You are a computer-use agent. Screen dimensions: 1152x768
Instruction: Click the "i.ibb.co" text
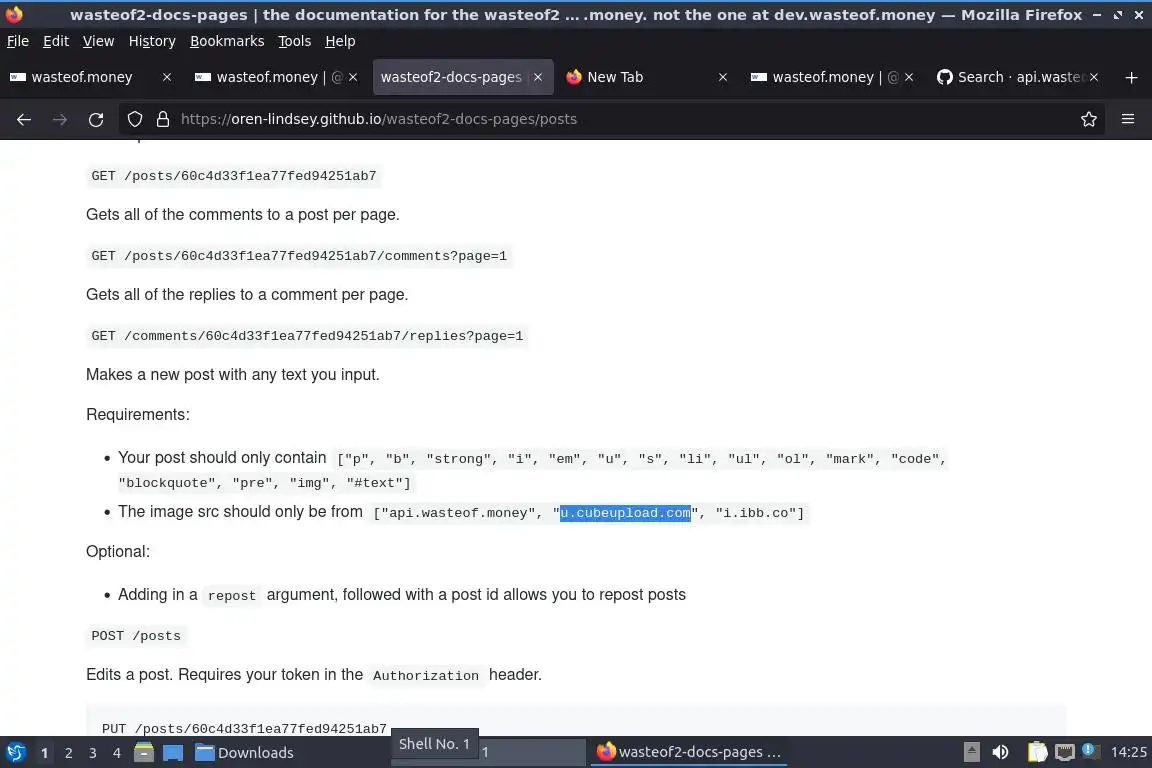pos(755,513)
